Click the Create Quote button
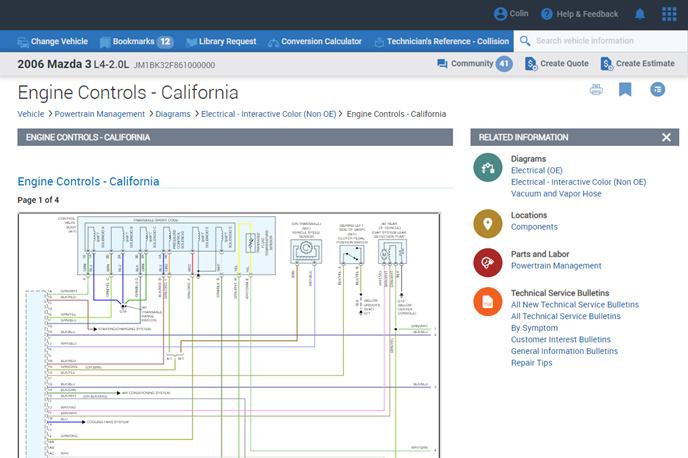This screenshot has width=688, height=458. point(556,64)
